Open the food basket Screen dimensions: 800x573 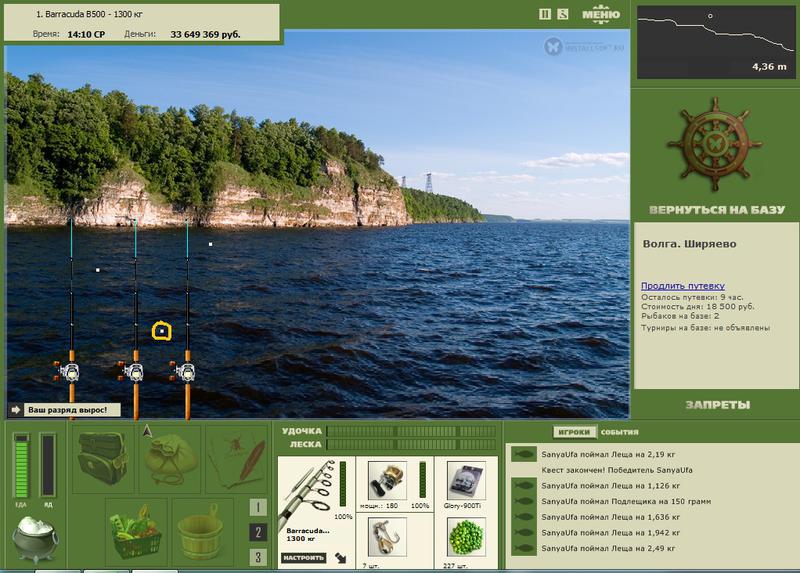136,531
